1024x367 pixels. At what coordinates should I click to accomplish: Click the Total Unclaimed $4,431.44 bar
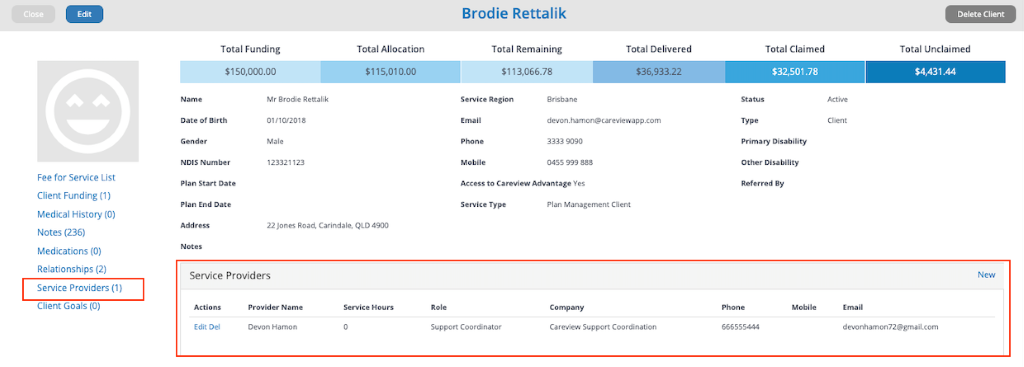pyautogui.click(x=935, y=72)
